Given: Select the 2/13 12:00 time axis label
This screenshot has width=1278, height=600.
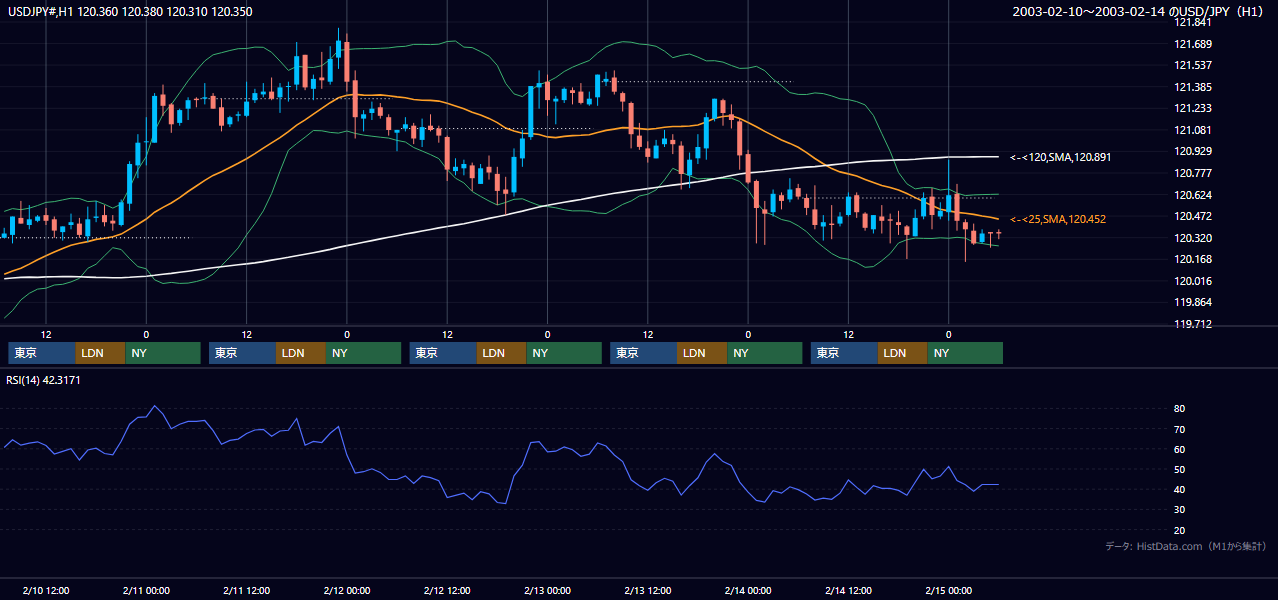Looking at the screenshot, I should tap(647, 590).
